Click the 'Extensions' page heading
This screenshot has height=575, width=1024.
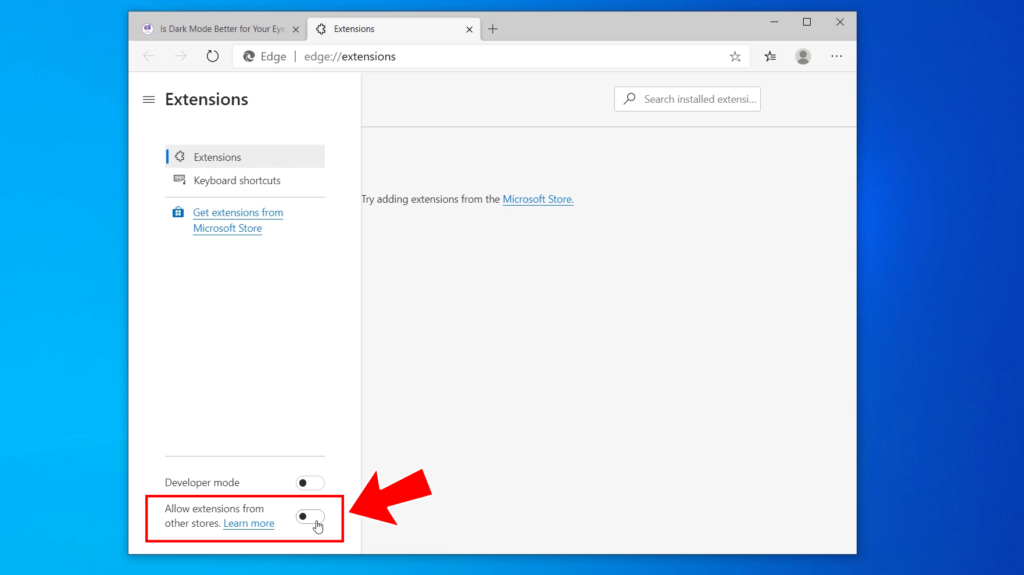coord(206,99)
